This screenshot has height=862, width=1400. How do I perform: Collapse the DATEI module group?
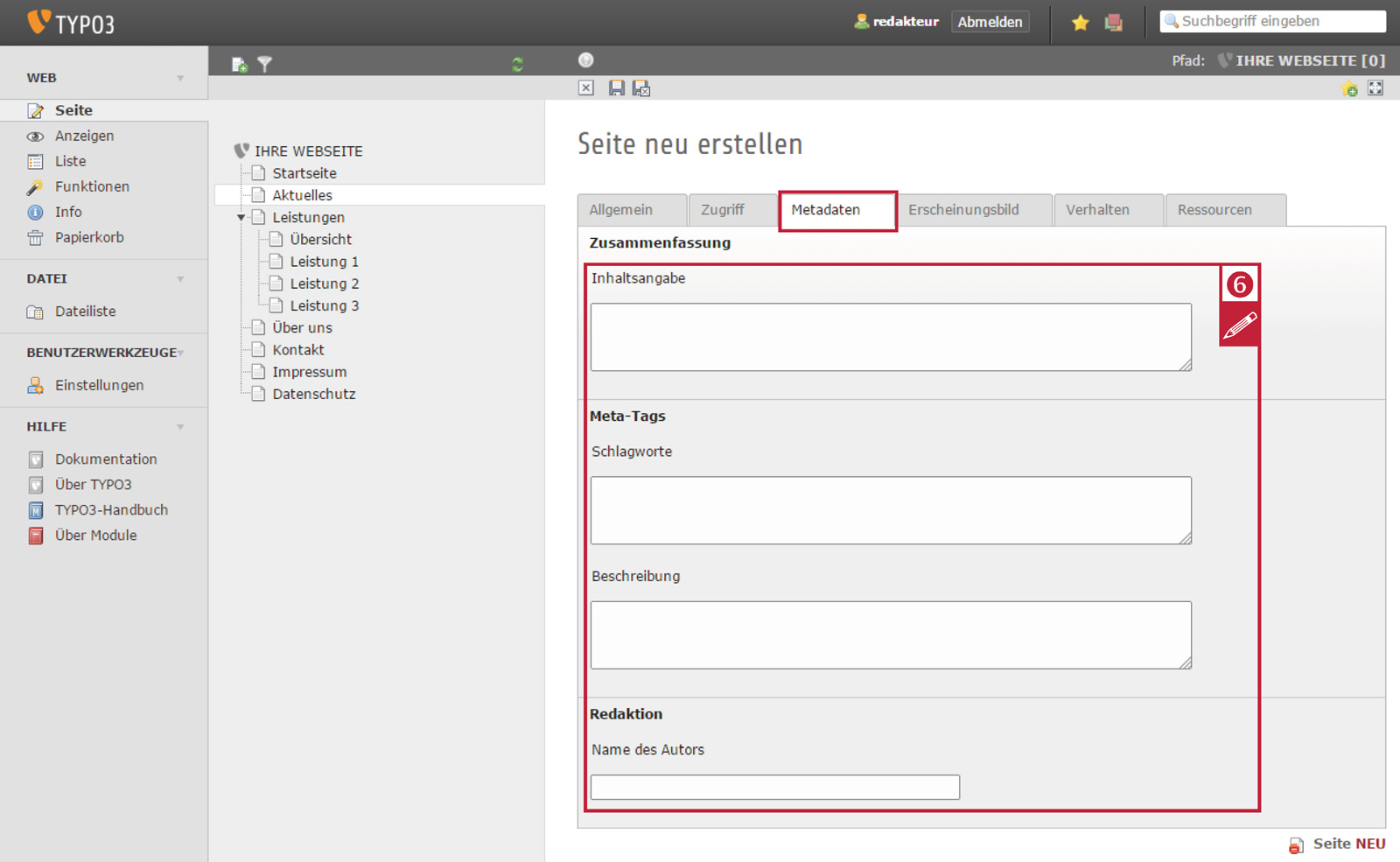tap(180, 279)
